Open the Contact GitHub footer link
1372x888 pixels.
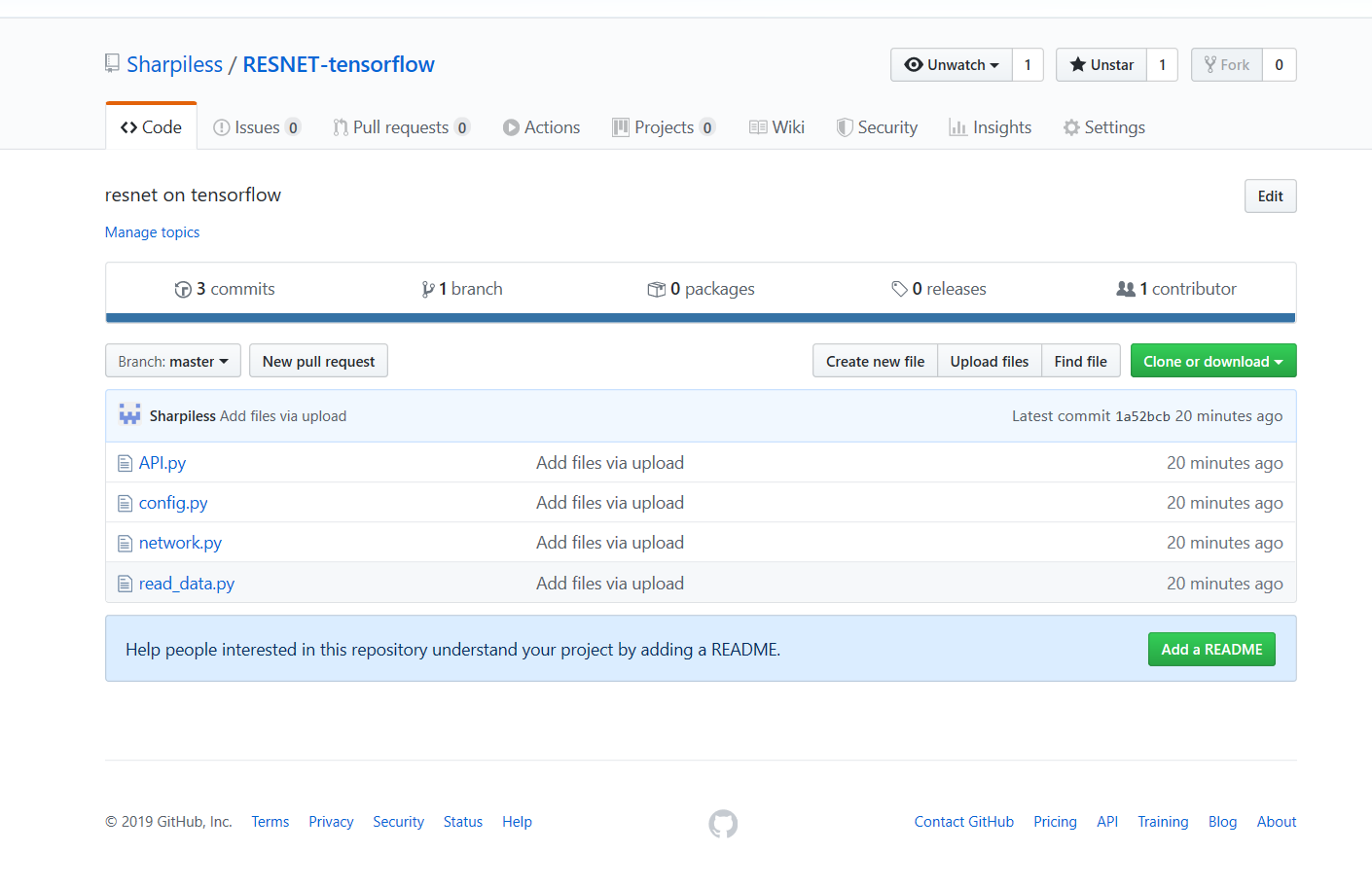[x=964, y=822]
